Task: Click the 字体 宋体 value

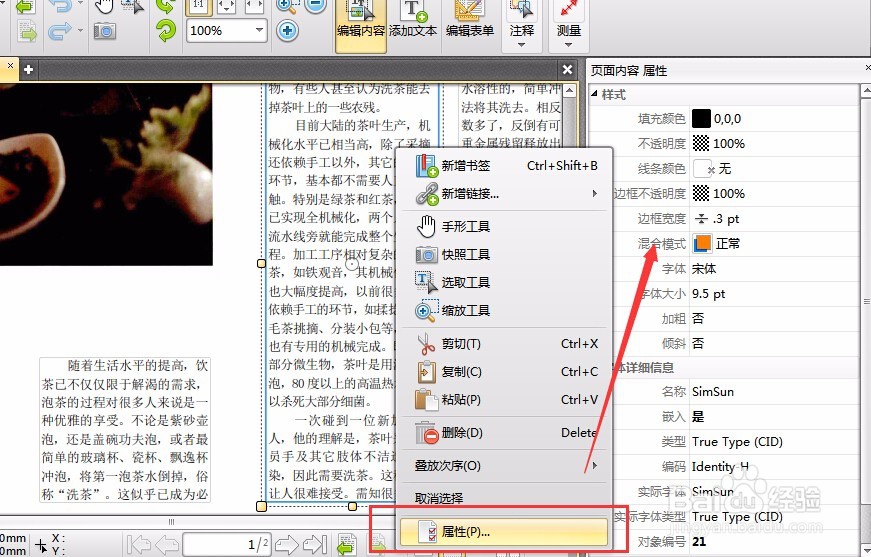Action: tap(704, 269)
